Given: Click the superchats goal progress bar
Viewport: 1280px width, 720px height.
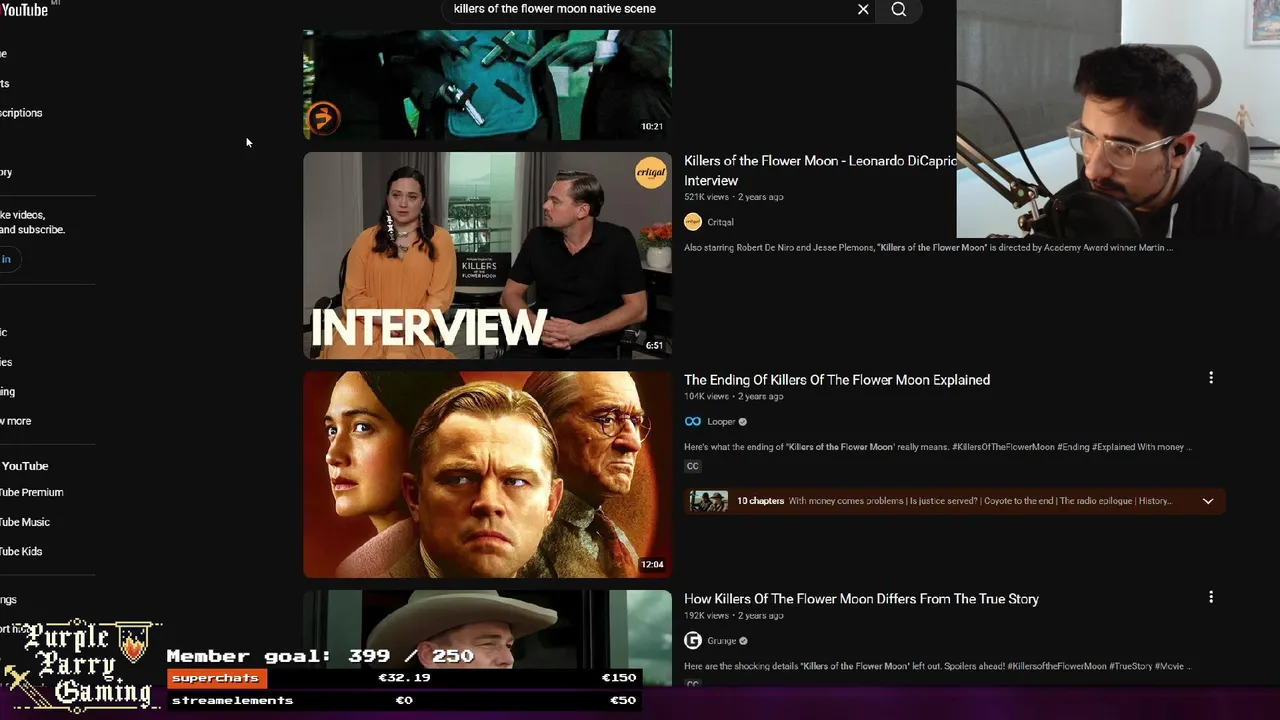Looking at the screenshot, I should (403, 678).
